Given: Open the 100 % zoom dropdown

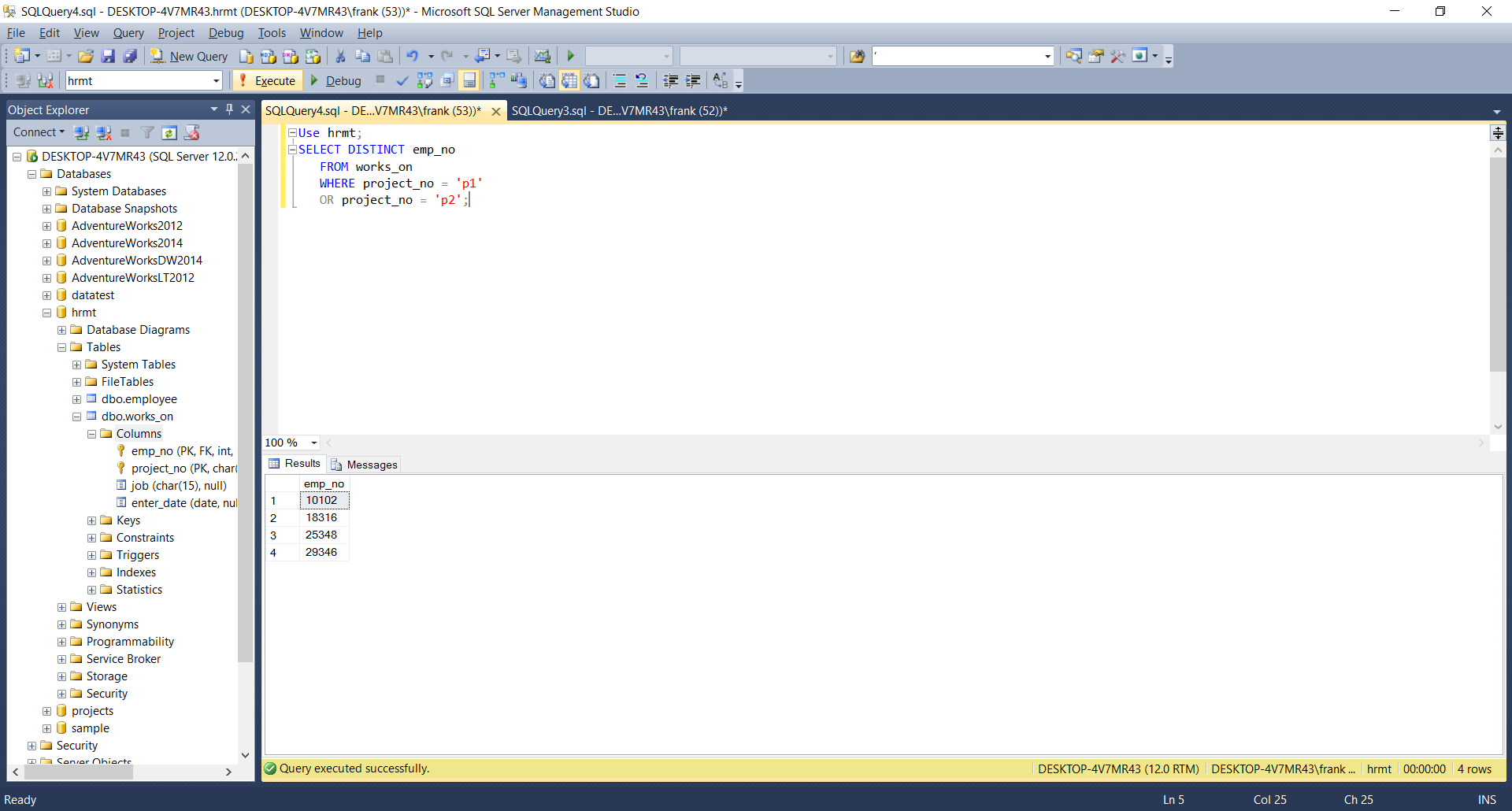Looking at the screenshot, I should (313, 443).
